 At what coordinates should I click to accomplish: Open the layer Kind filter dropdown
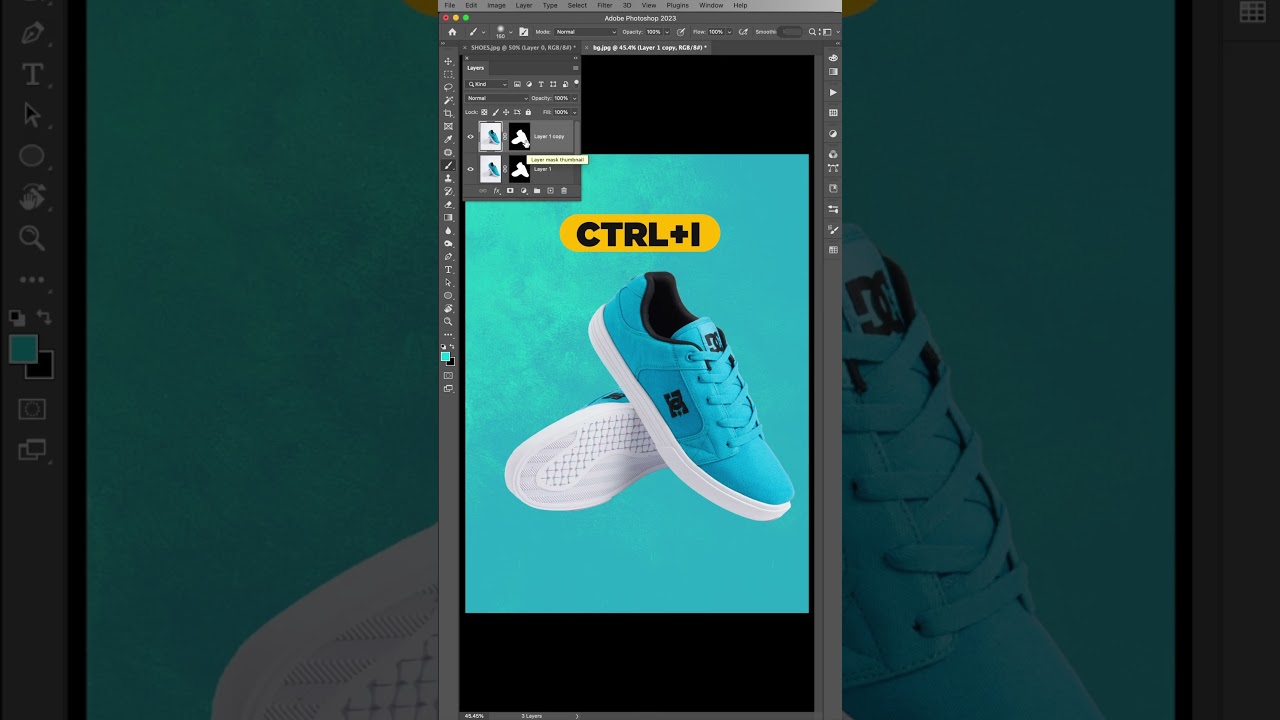click(x=487, y=84)
